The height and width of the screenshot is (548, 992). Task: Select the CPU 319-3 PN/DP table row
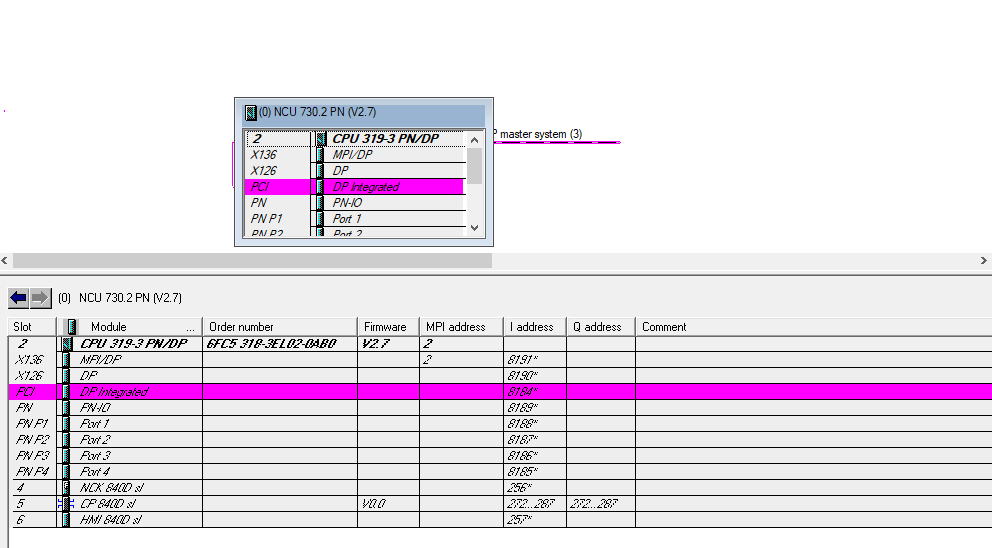pyautogui.click(x=500, y=344)
